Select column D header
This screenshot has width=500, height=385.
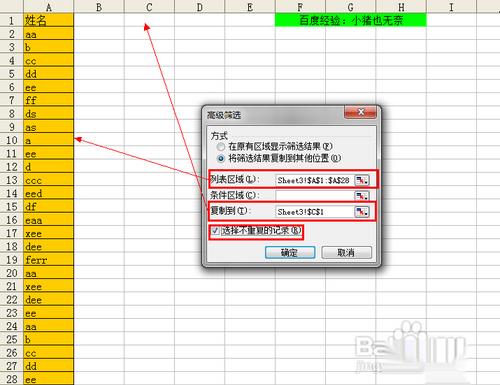(x=200, y=7)
